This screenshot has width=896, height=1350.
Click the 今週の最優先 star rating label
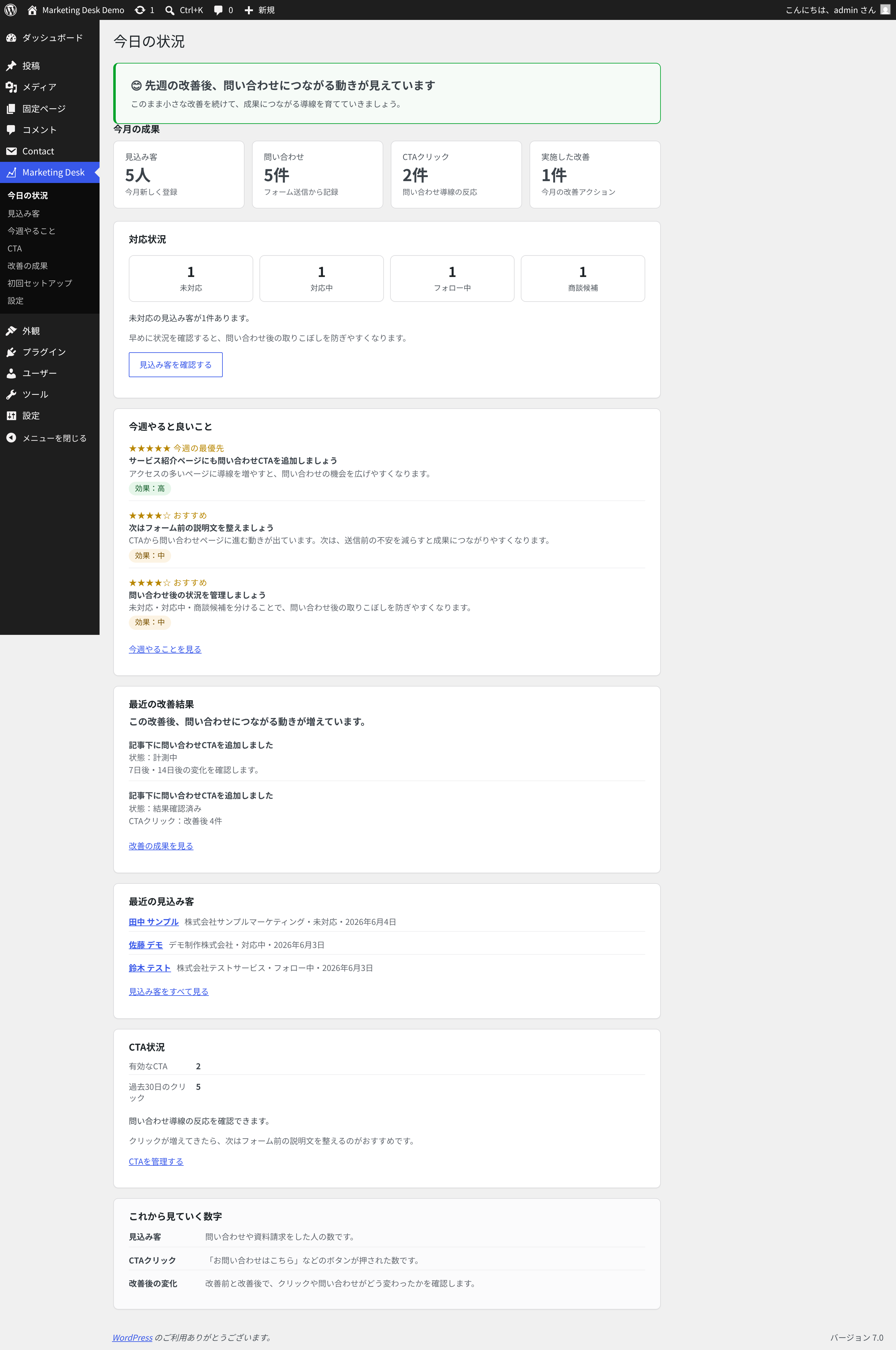[x=176, y=448]
